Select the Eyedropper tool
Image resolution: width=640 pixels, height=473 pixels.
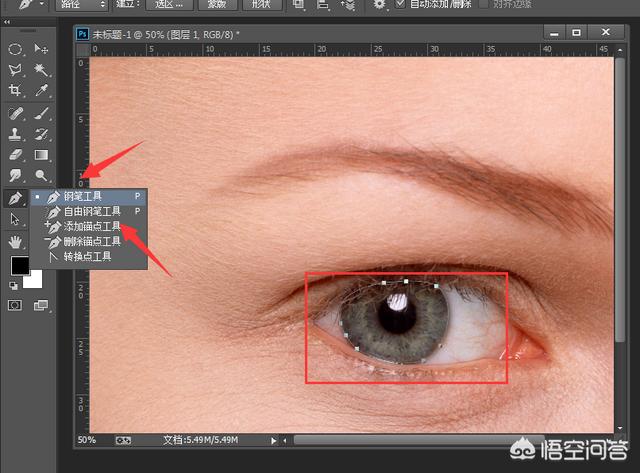(x=41, y=91)
